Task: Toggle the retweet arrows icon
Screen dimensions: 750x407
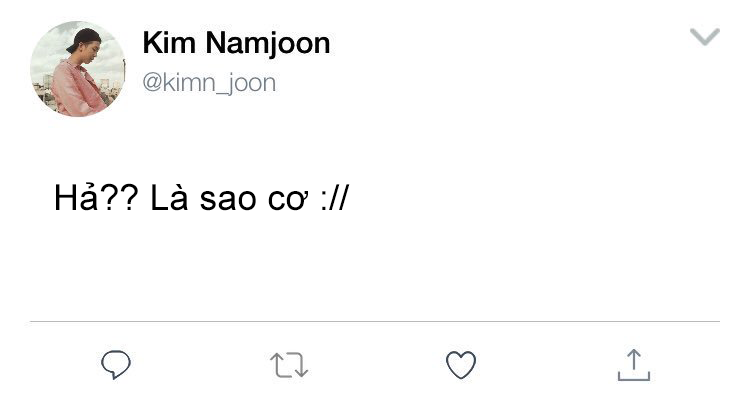Action: [x=289, y=365]
